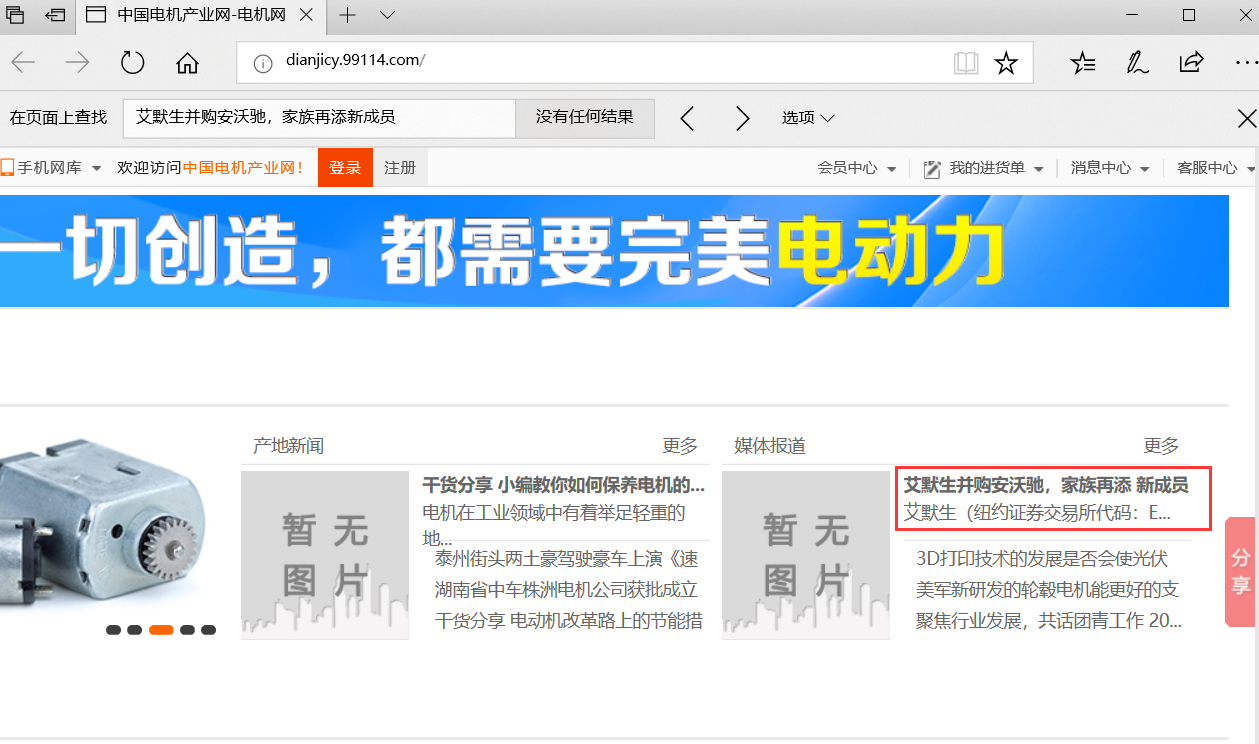
Task: Click the 电动力 banner image
Action: coord(614,251)
